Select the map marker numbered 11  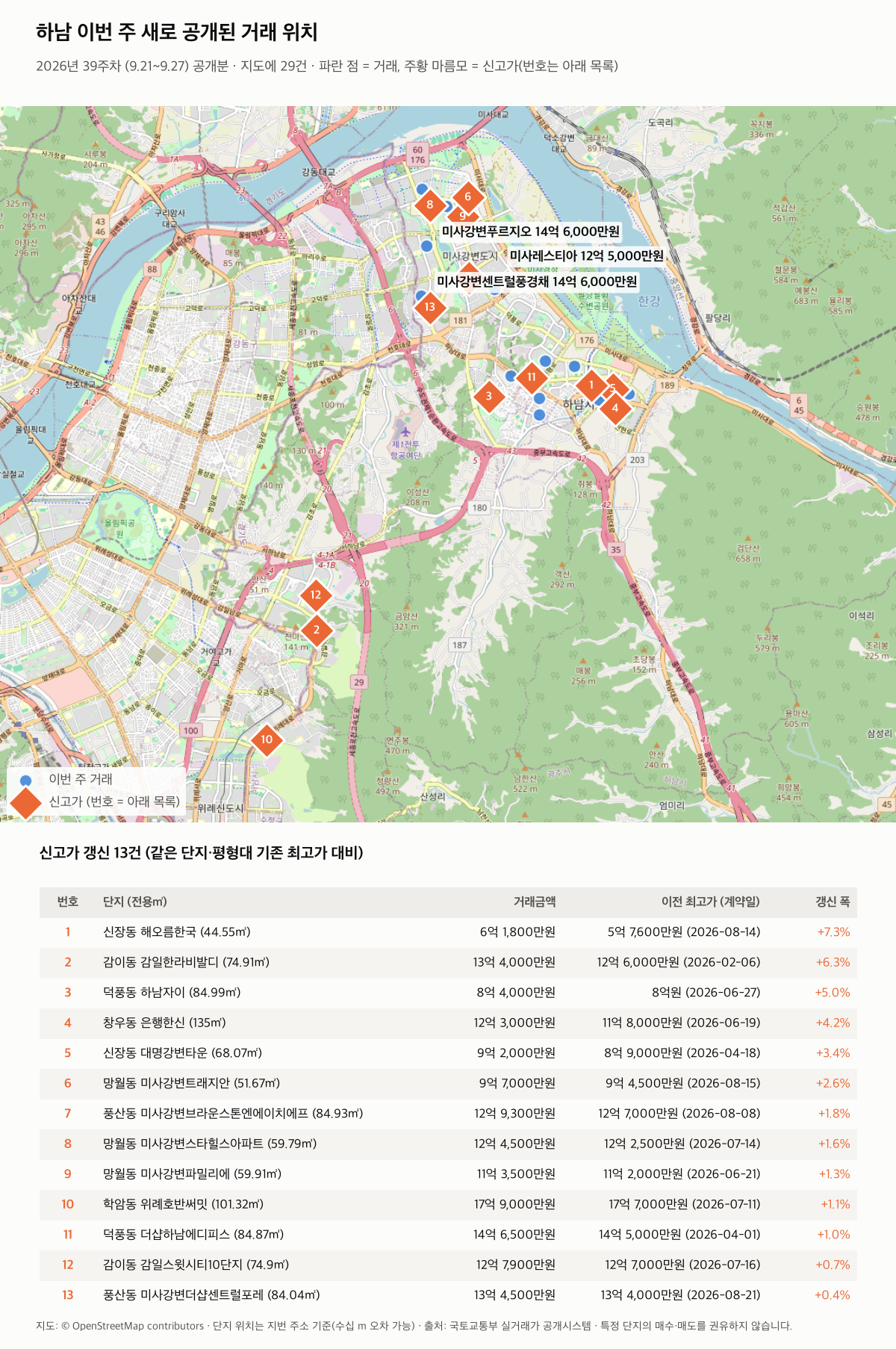point(532,377)
